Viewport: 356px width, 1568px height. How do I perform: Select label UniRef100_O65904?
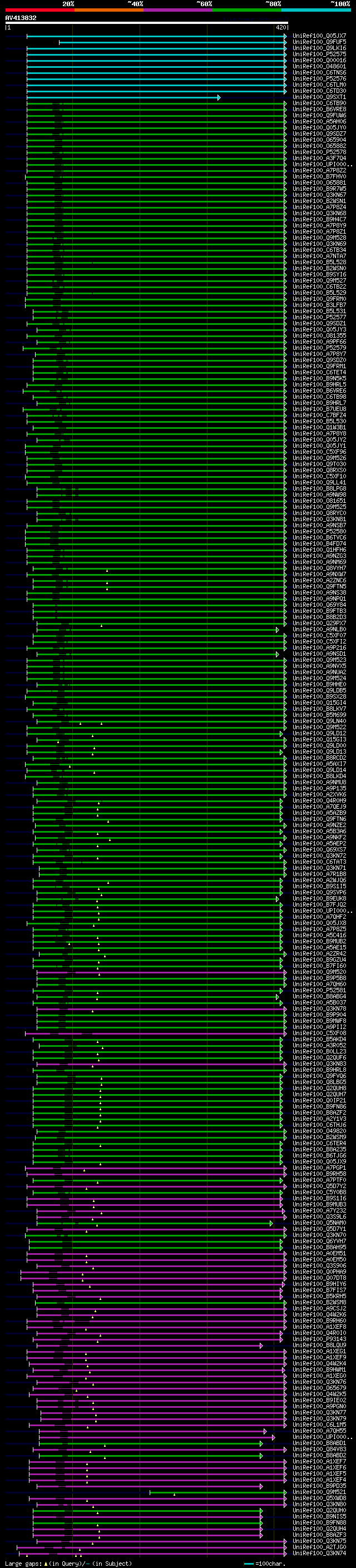pos(319,140)
